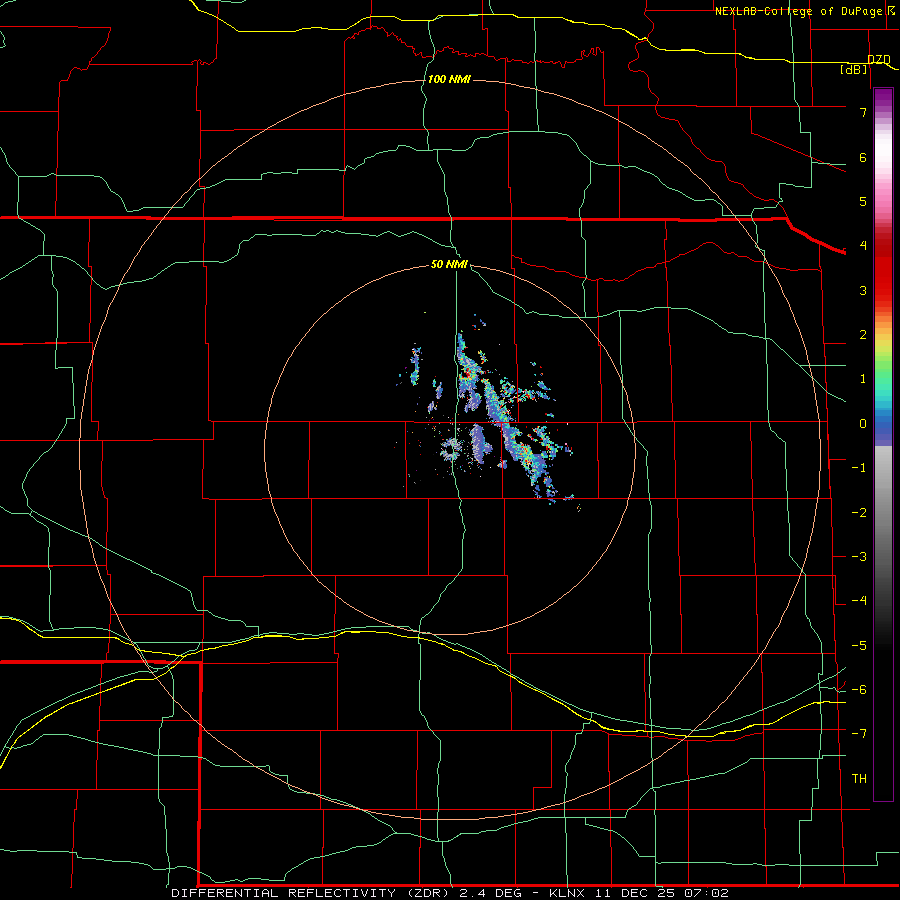900x900 pixels.
Task: Click the -3 value on the scale
Action: point(859,557)
